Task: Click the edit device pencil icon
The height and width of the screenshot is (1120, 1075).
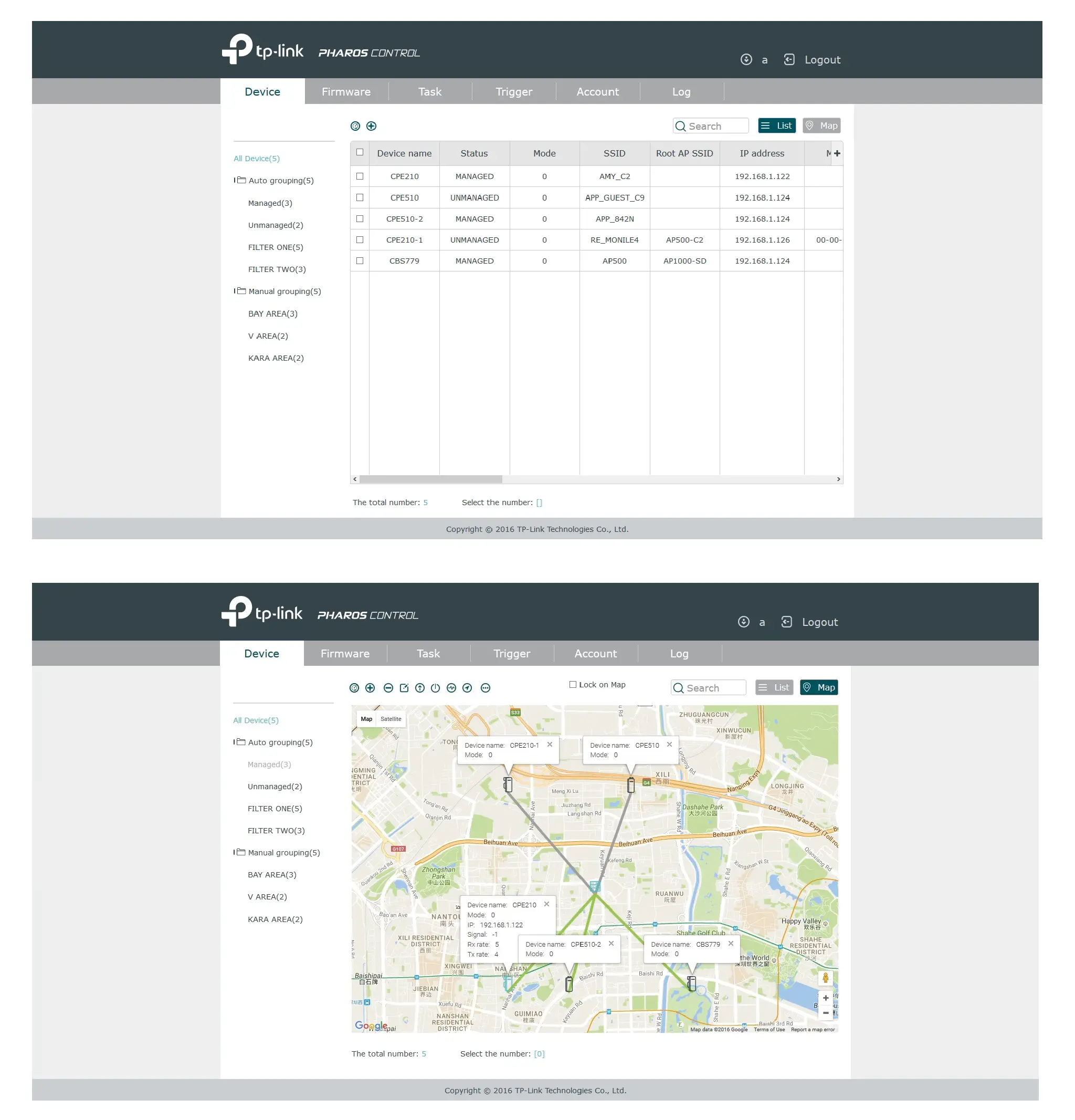Action: click(x=404, y=687)
